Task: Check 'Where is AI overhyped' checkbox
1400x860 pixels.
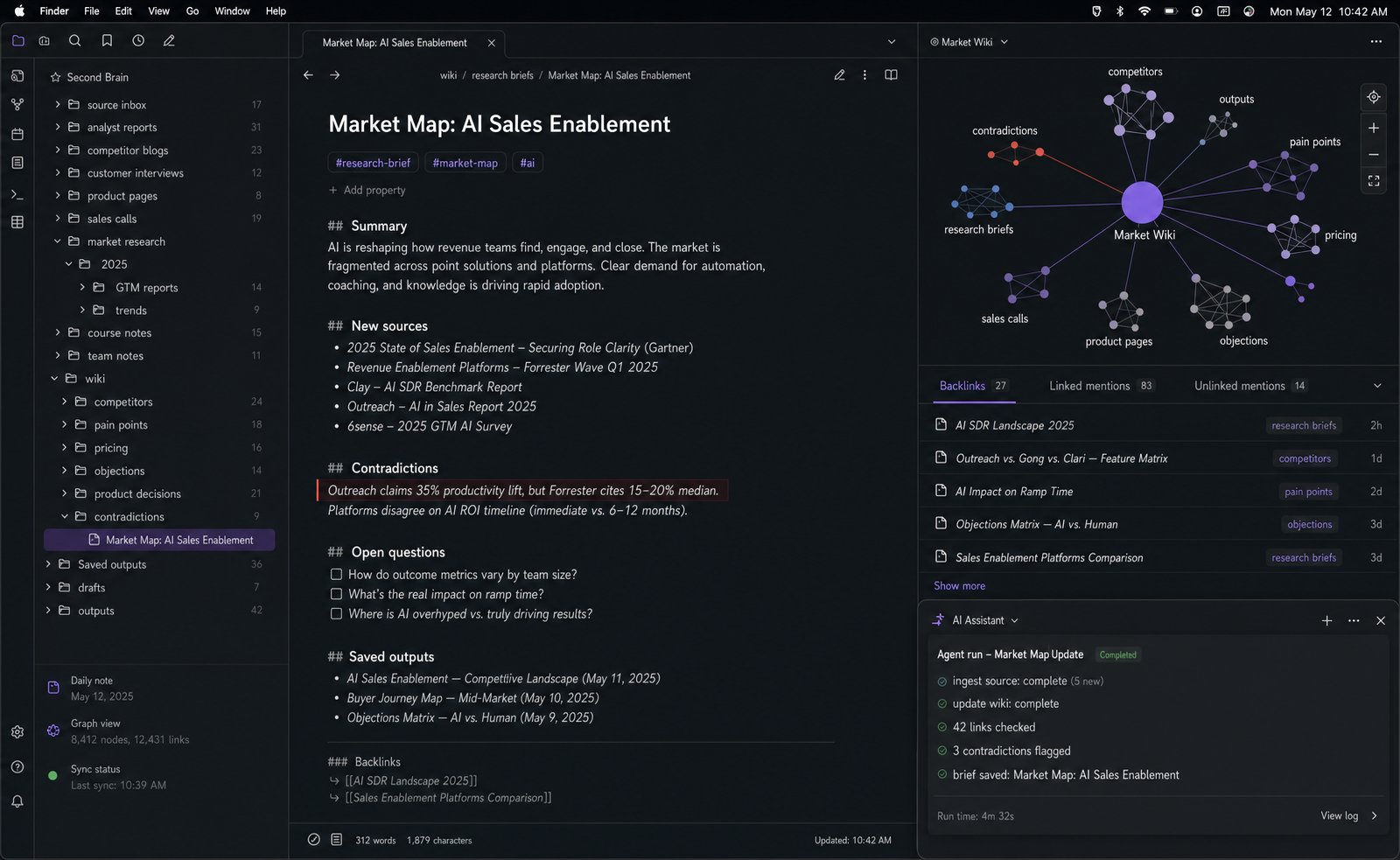Action: pos(336,614)
